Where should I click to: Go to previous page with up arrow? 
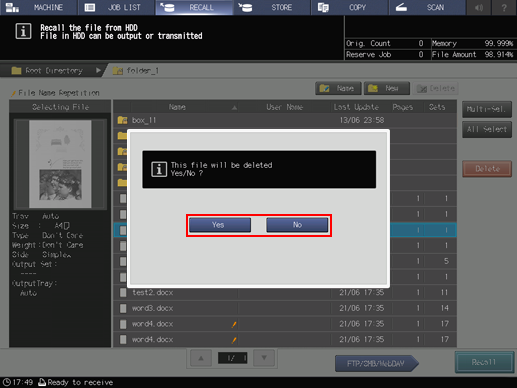(x=201, y=358)
